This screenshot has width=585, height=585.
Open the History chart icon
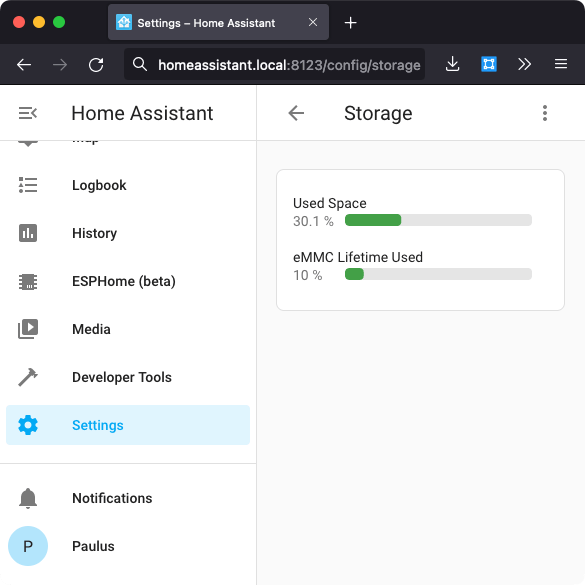[x=28, y=233]
